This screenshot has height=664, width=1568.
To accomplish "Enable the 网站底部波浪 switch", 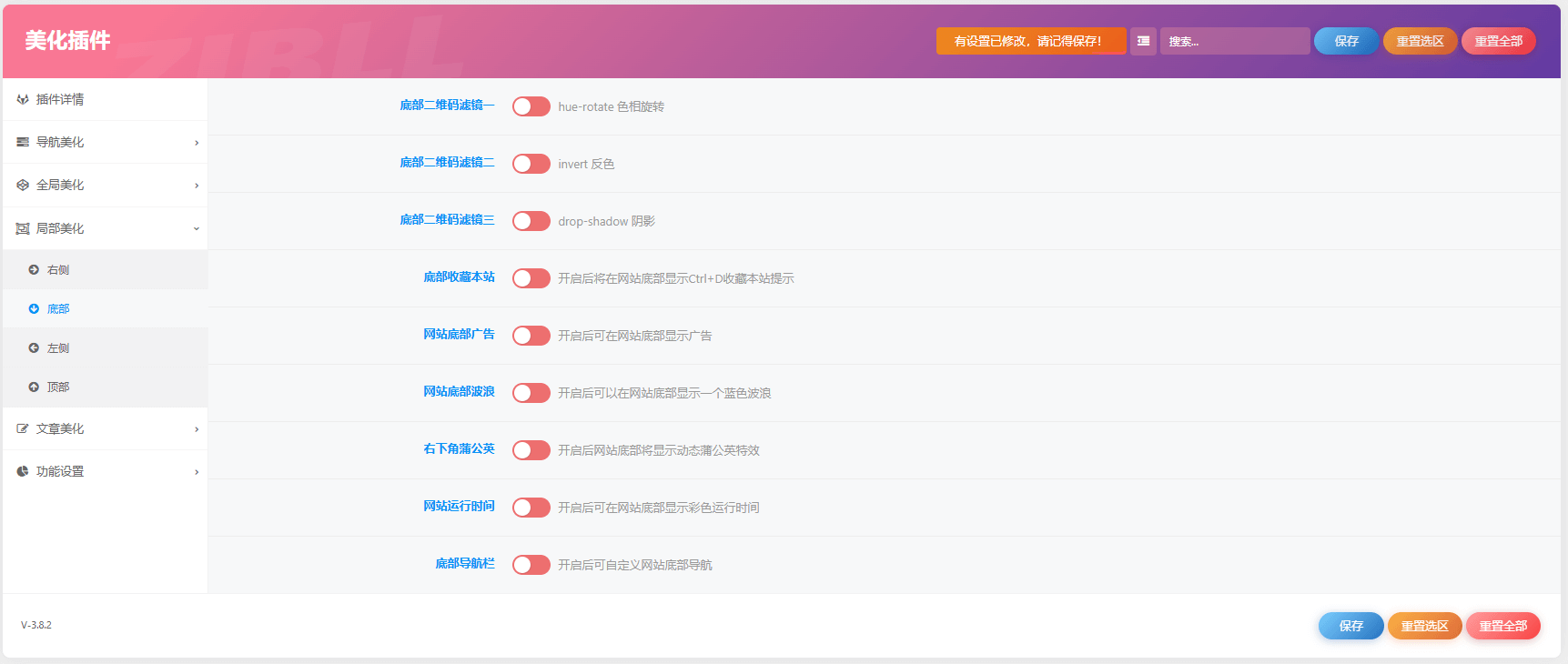I will [x=531, y=393].
